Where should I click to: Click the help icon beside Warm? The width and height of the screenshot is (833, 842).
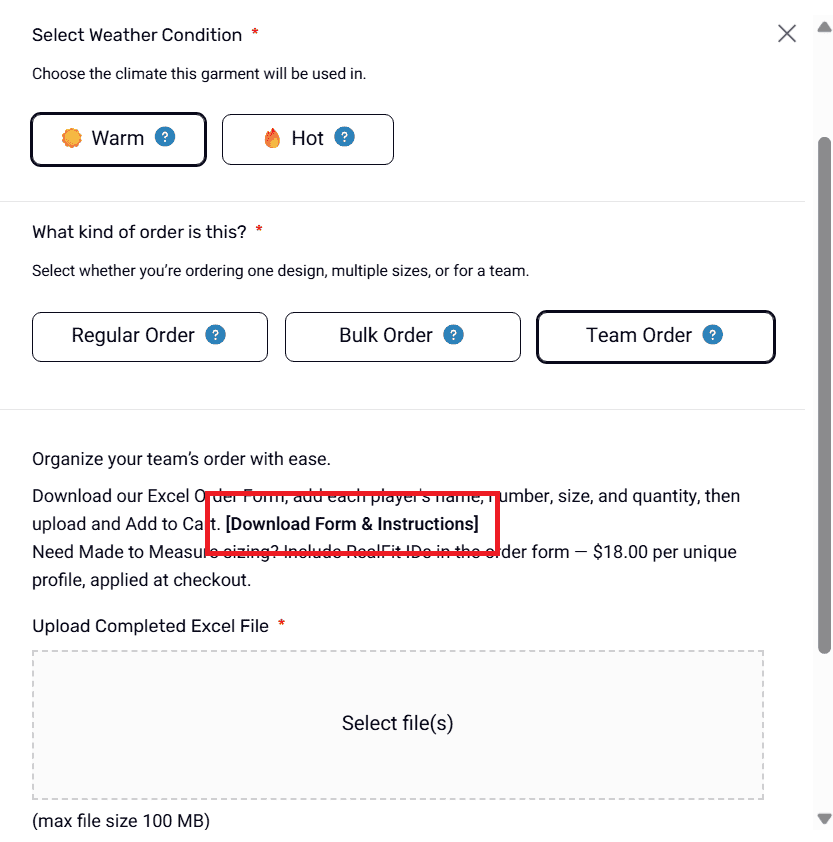[x=165, y=137]
